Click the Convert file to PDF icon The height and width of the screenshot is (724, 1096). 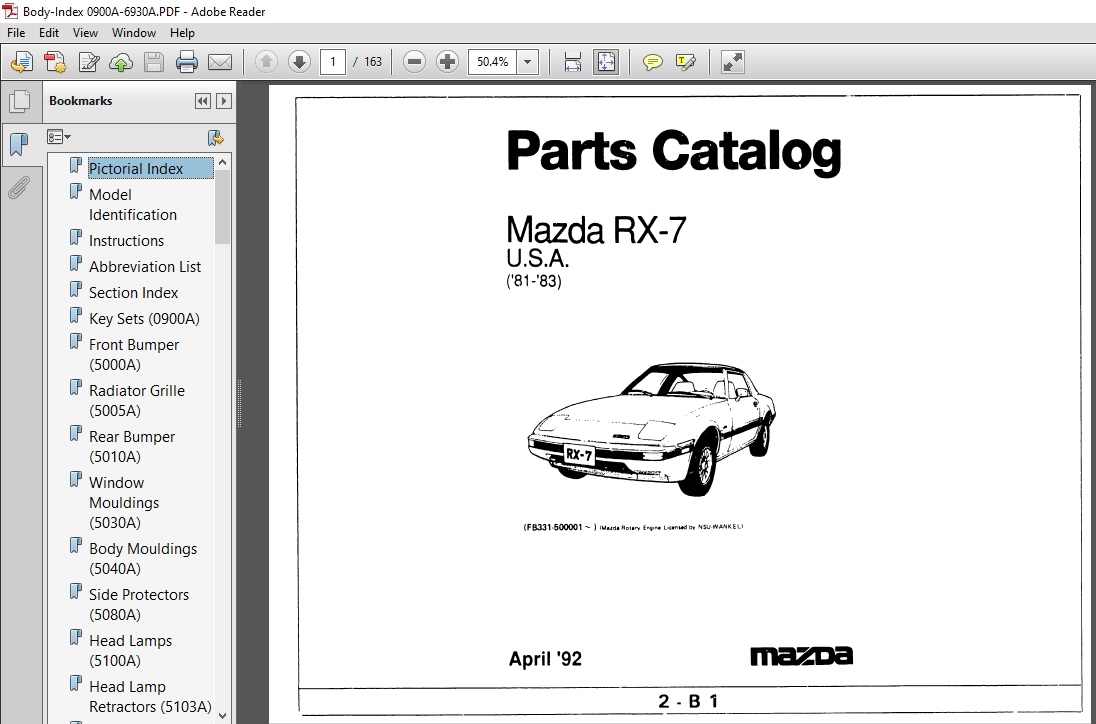click(x=55, y=62)
